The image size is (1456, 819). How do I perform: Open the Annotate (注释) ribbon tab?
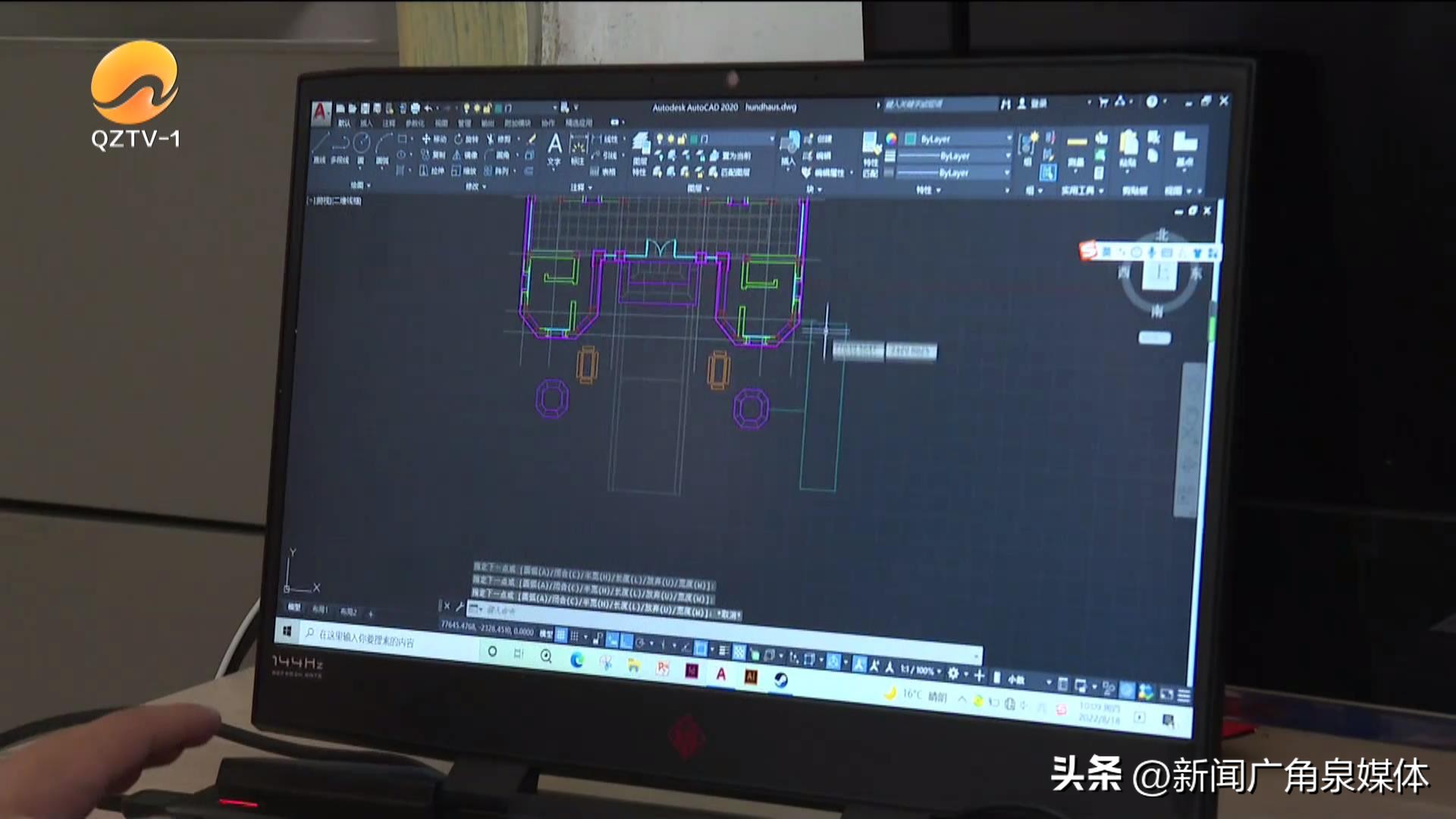tap(389, 123)
